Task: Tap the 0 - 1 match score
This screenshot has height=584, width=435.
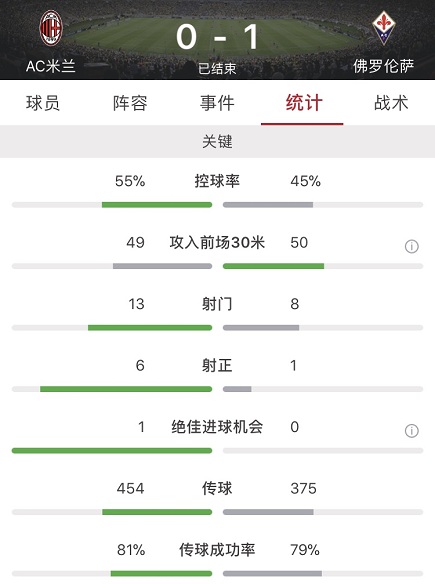Action: pyautogui.click(x=218, y=36)
